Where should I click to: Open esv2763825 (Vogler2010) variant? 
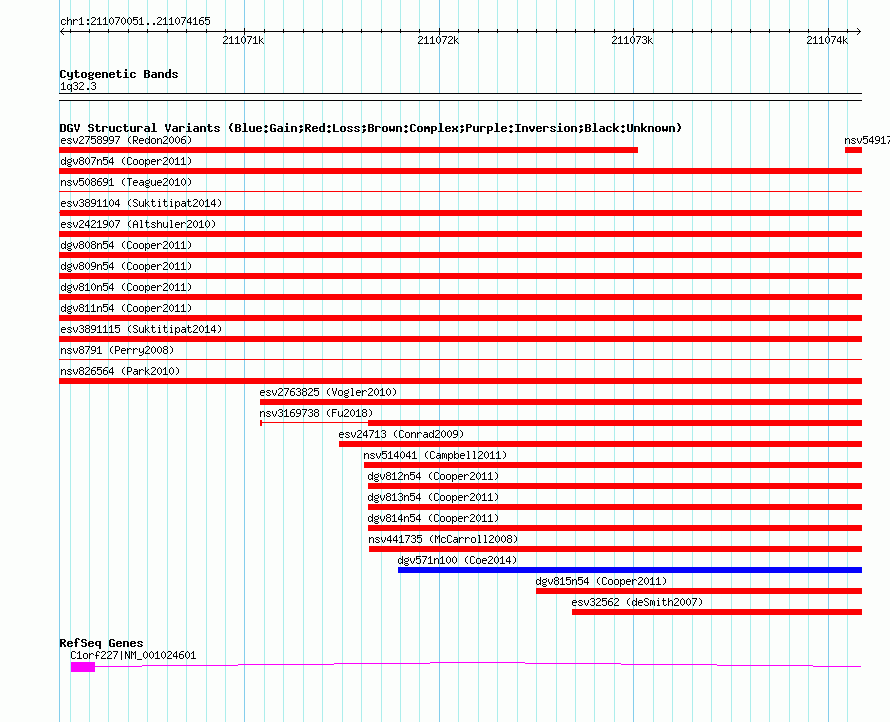328,392
